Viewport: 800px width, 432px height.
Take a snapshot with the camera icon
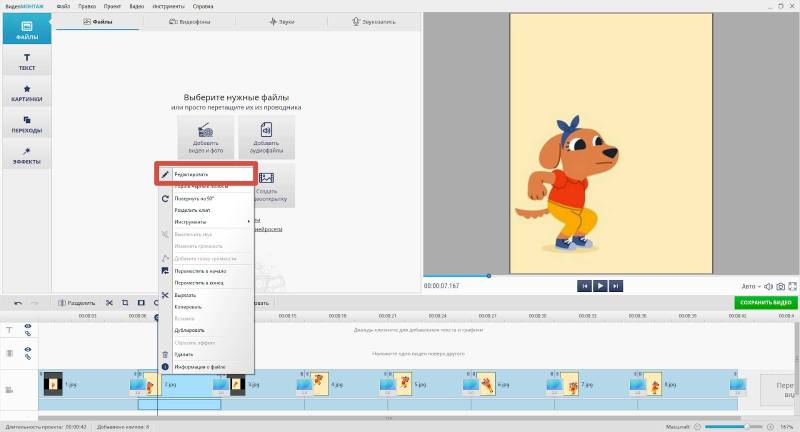(x=781, y=287)
